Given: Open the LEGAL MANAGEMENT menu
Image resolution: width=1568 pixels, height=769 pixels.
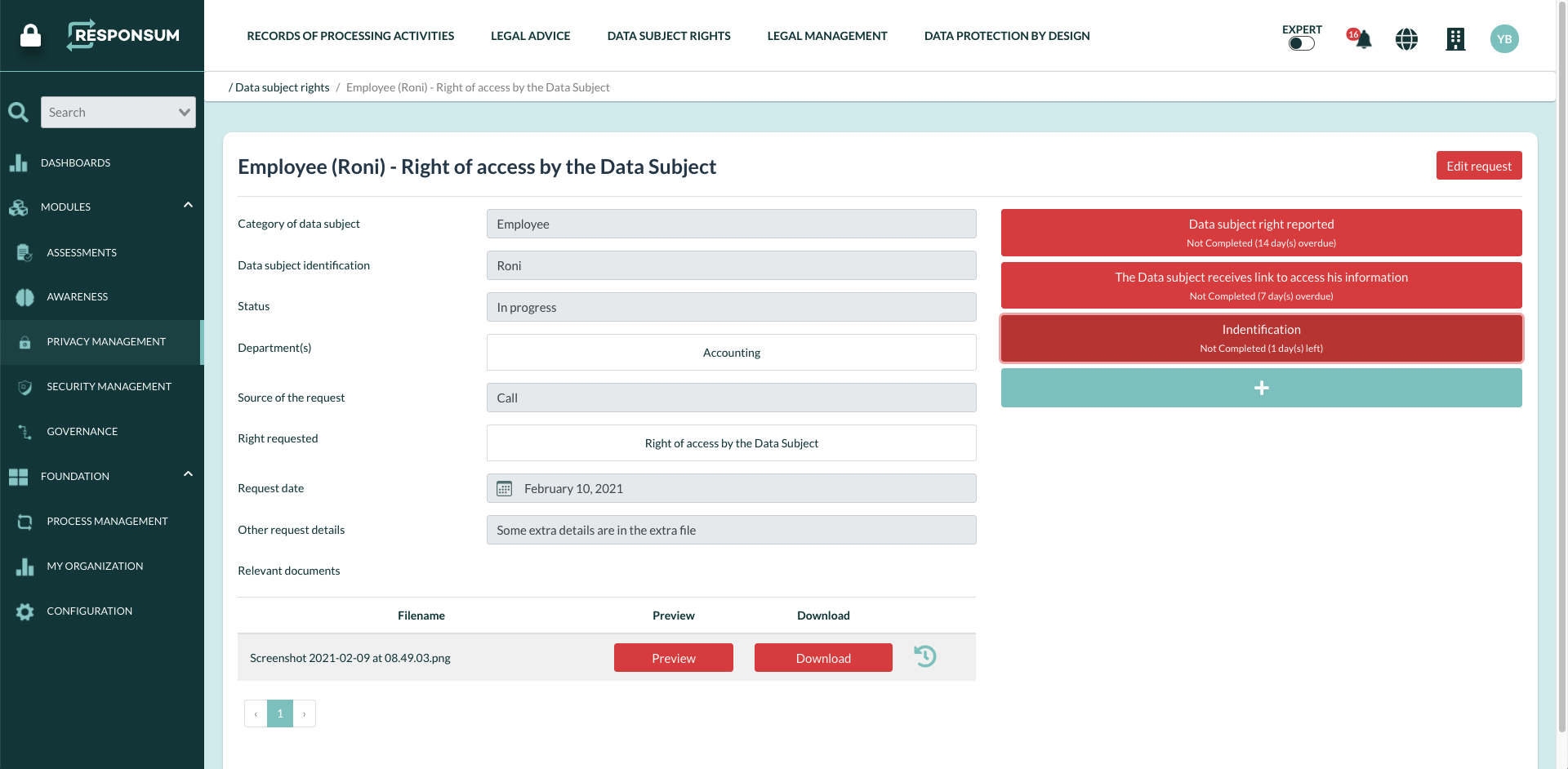Looking at the screenshot, I should [x=826, y=35].
